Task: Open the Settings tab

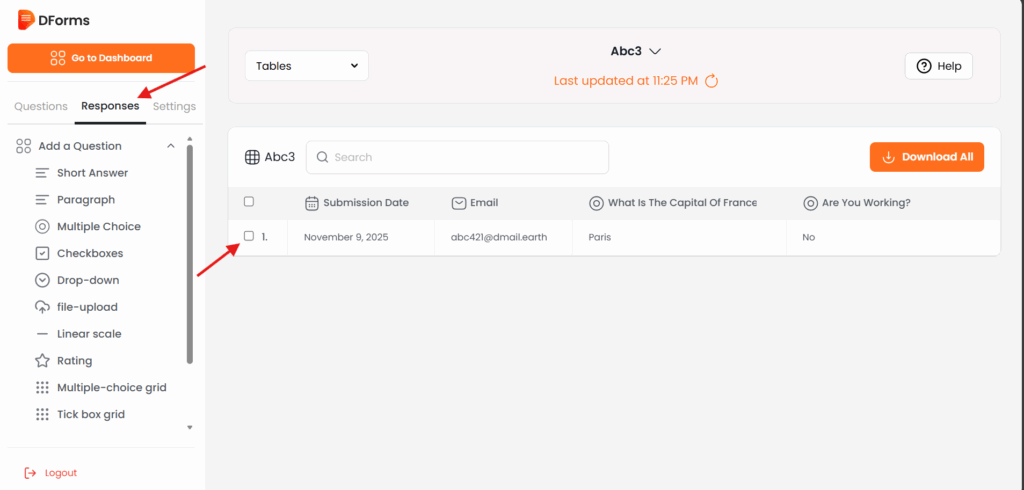Action: 174,106
